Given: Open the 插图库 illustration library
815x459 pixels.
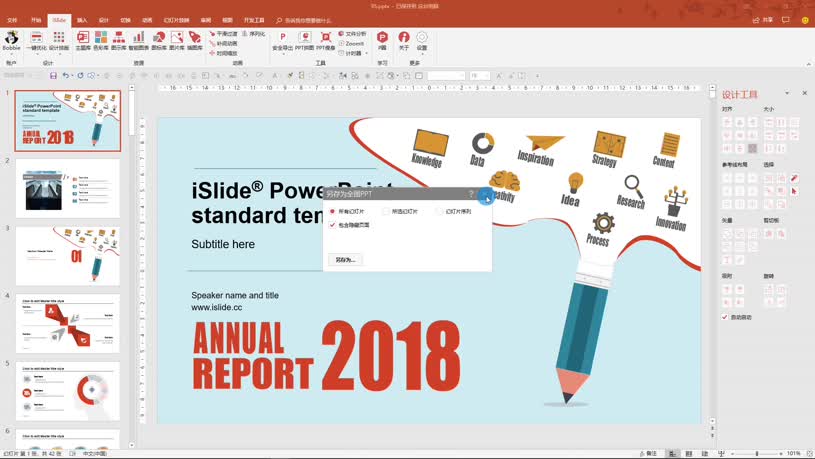Looking at the screenshot, I should (x=195, y=41).
